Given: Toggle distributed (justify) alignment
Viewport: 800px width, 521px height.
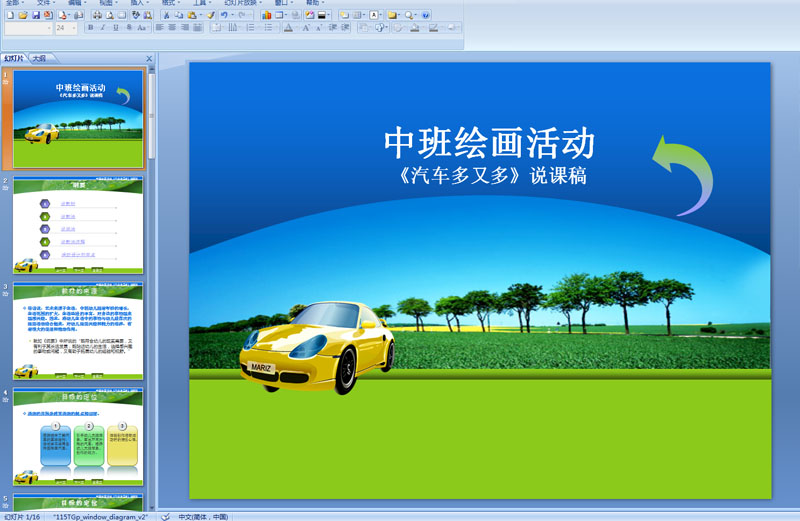Looking at the screenshot, I should [x=197, y=28].
